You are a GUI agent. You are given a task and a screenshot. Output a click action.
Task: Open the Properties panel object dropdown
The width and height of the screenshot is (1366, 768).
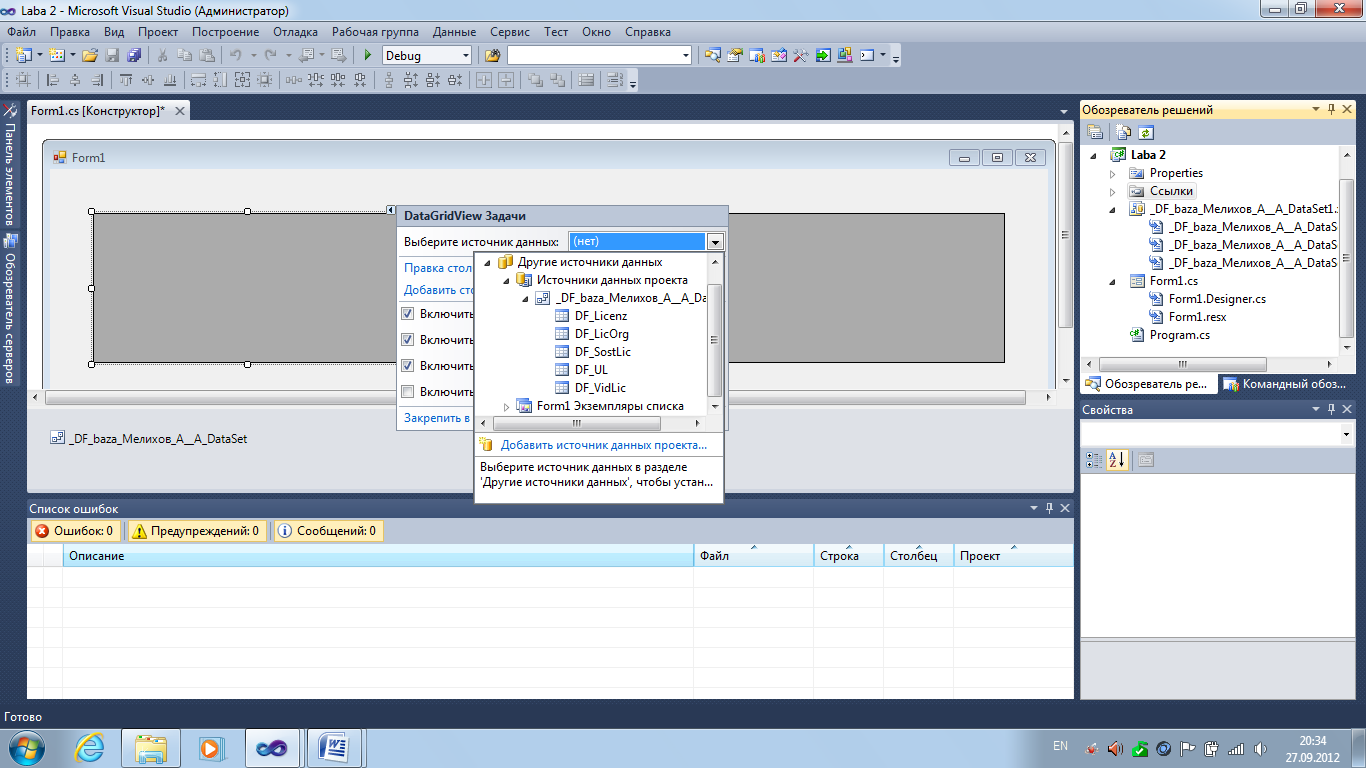click(1346, 435)
